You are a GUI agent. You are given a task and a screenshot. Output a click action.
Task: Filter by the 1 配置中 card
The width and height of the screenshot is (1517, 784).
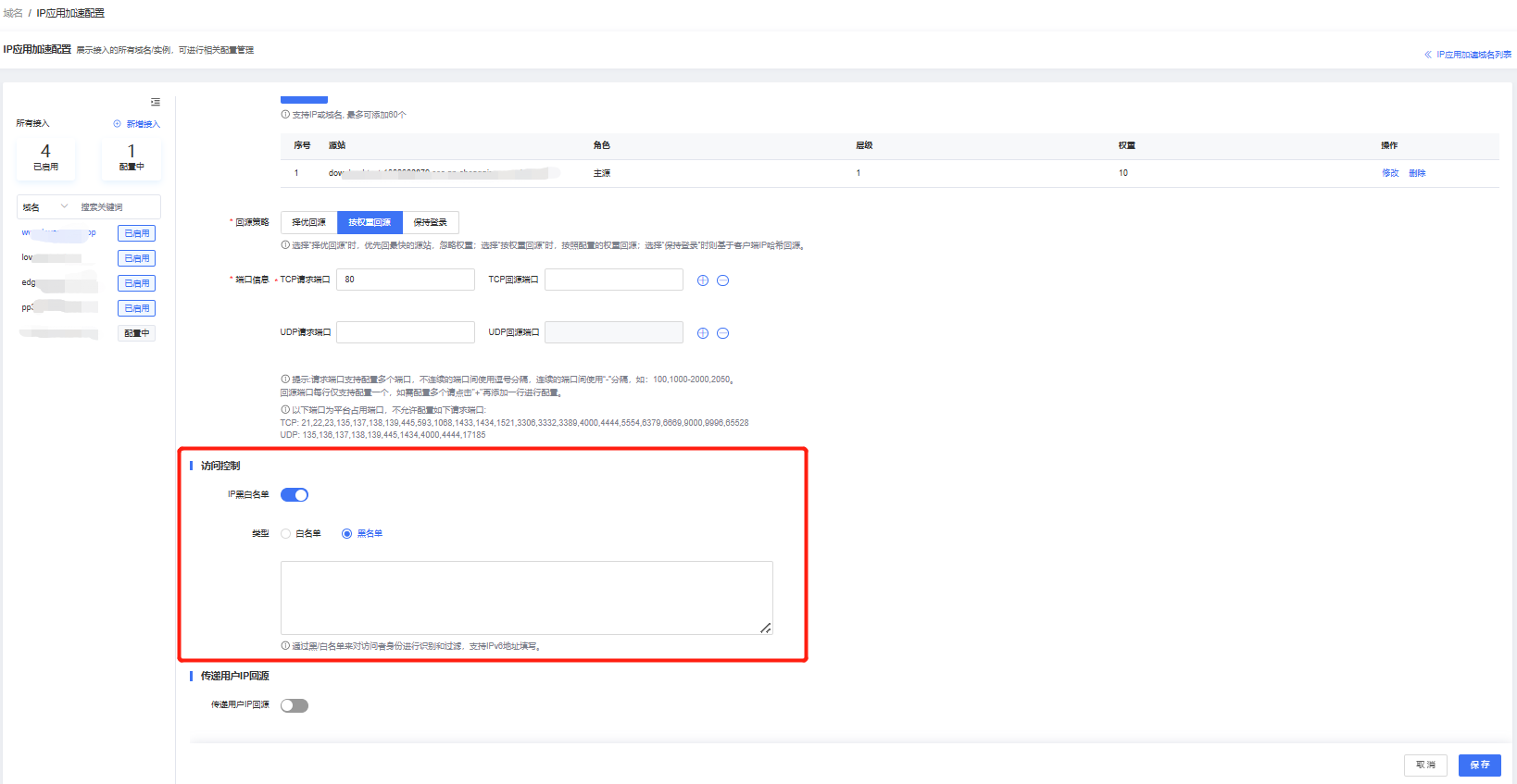pyautogui.click(x=132, y=157)
